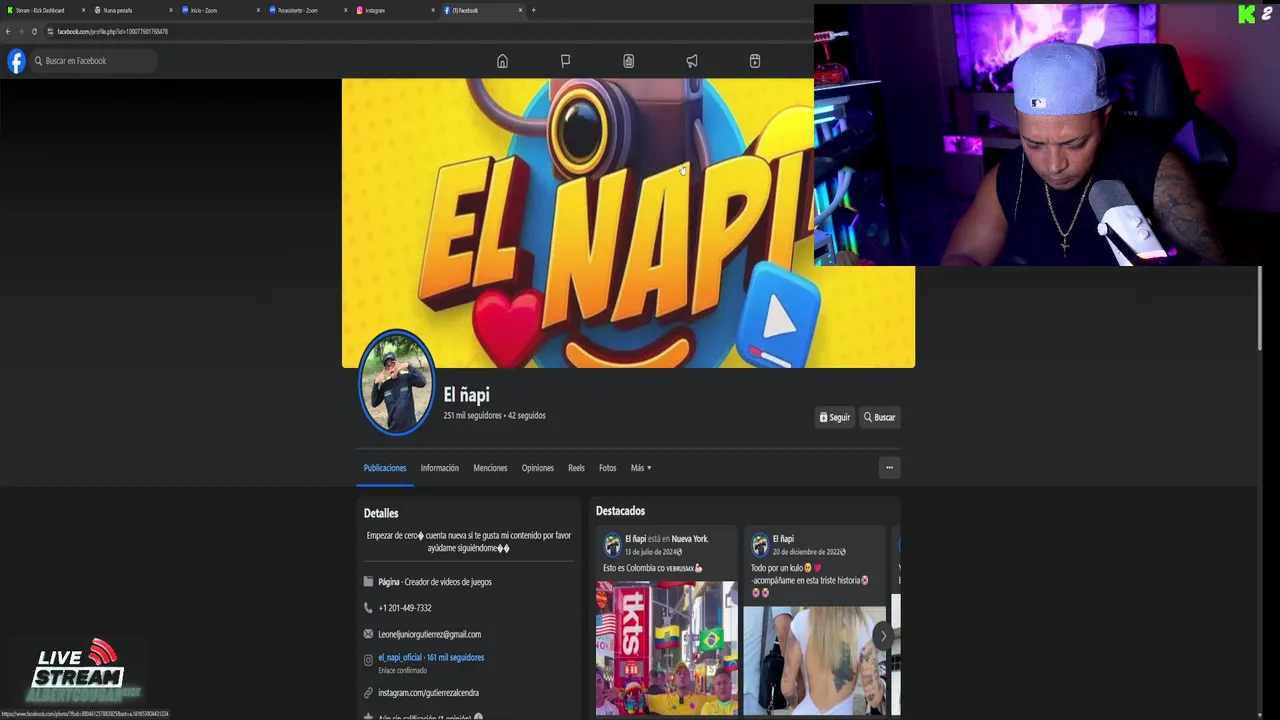Click the El ñapi profile name heading
Image resolution: width=1280 pixels, height=720 pixels.
pyautogui.click(x=466, y=395)
